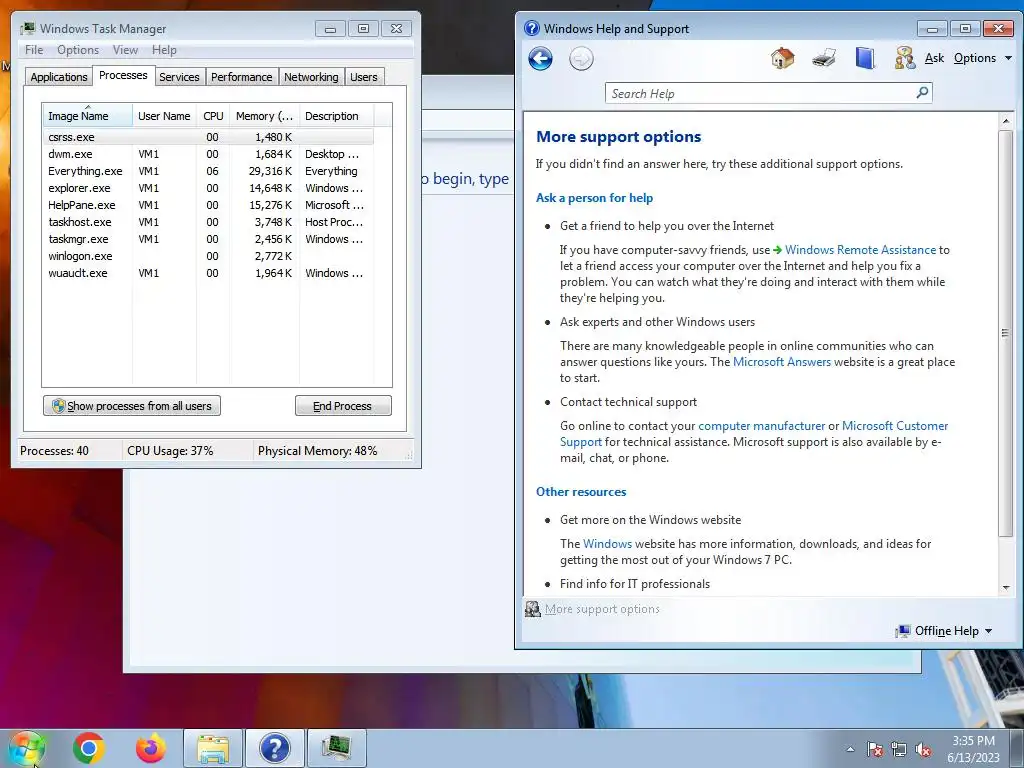The width and height of the screenshot is (1024, 768).
Task: Open Options dropdown in Help window
Action: (982, 58)
